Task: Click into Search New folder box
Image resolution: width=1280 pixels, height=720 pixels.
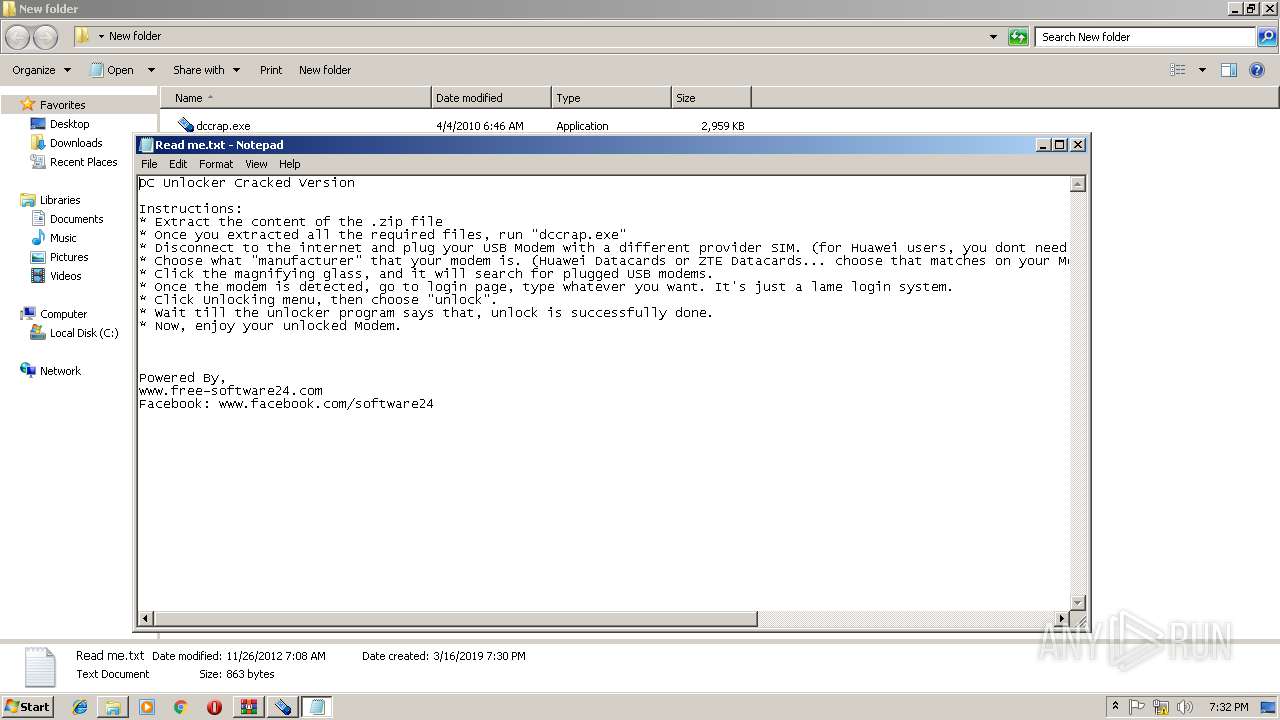Action: [x=1146, y=37]
